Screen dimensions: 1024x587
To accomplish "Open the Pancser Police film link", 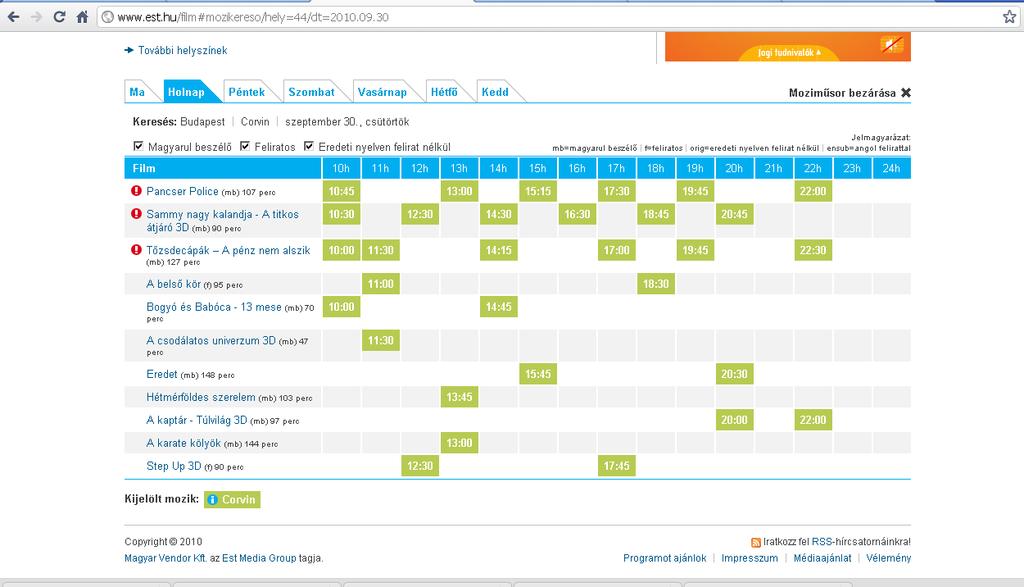I will pyautogui.click(x=182, y=191).
